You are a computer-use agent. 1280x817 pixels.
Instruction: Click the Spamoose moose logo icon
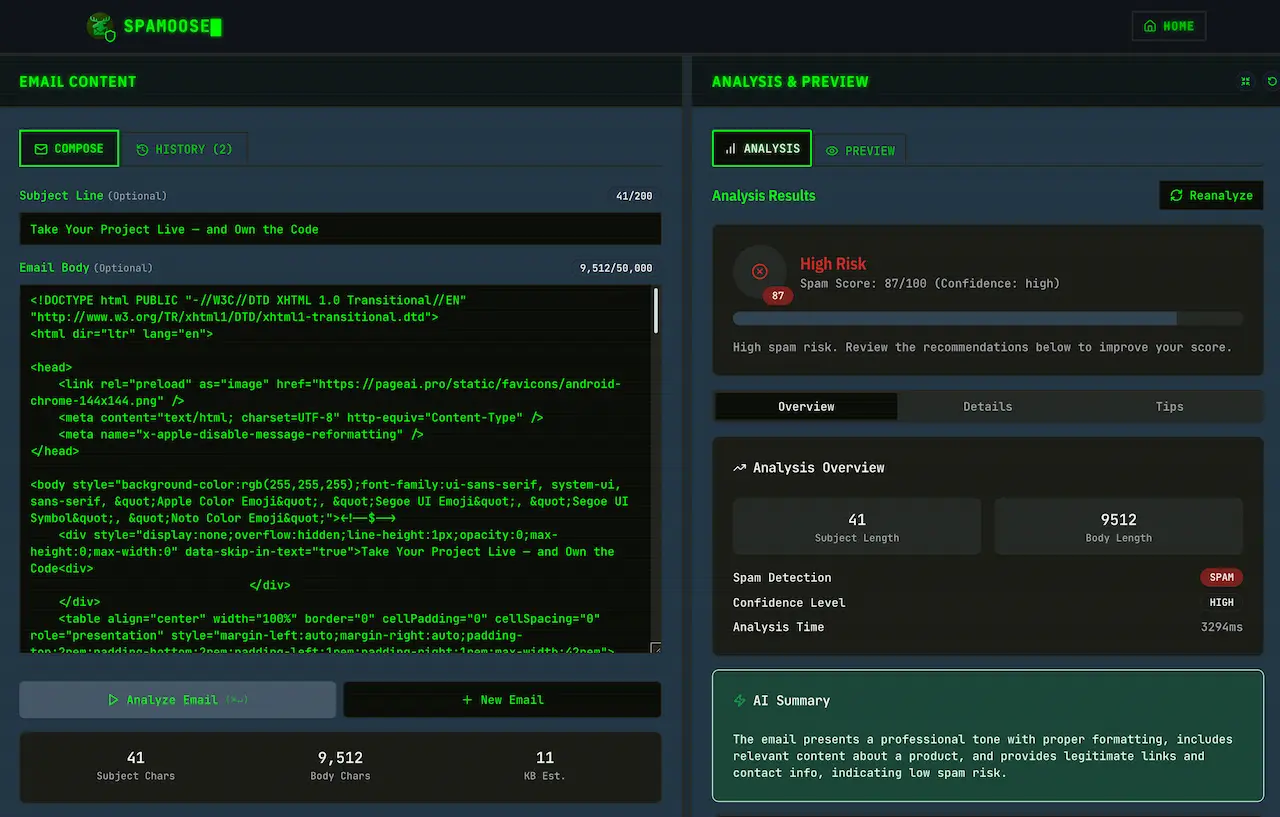pos(101,27)
